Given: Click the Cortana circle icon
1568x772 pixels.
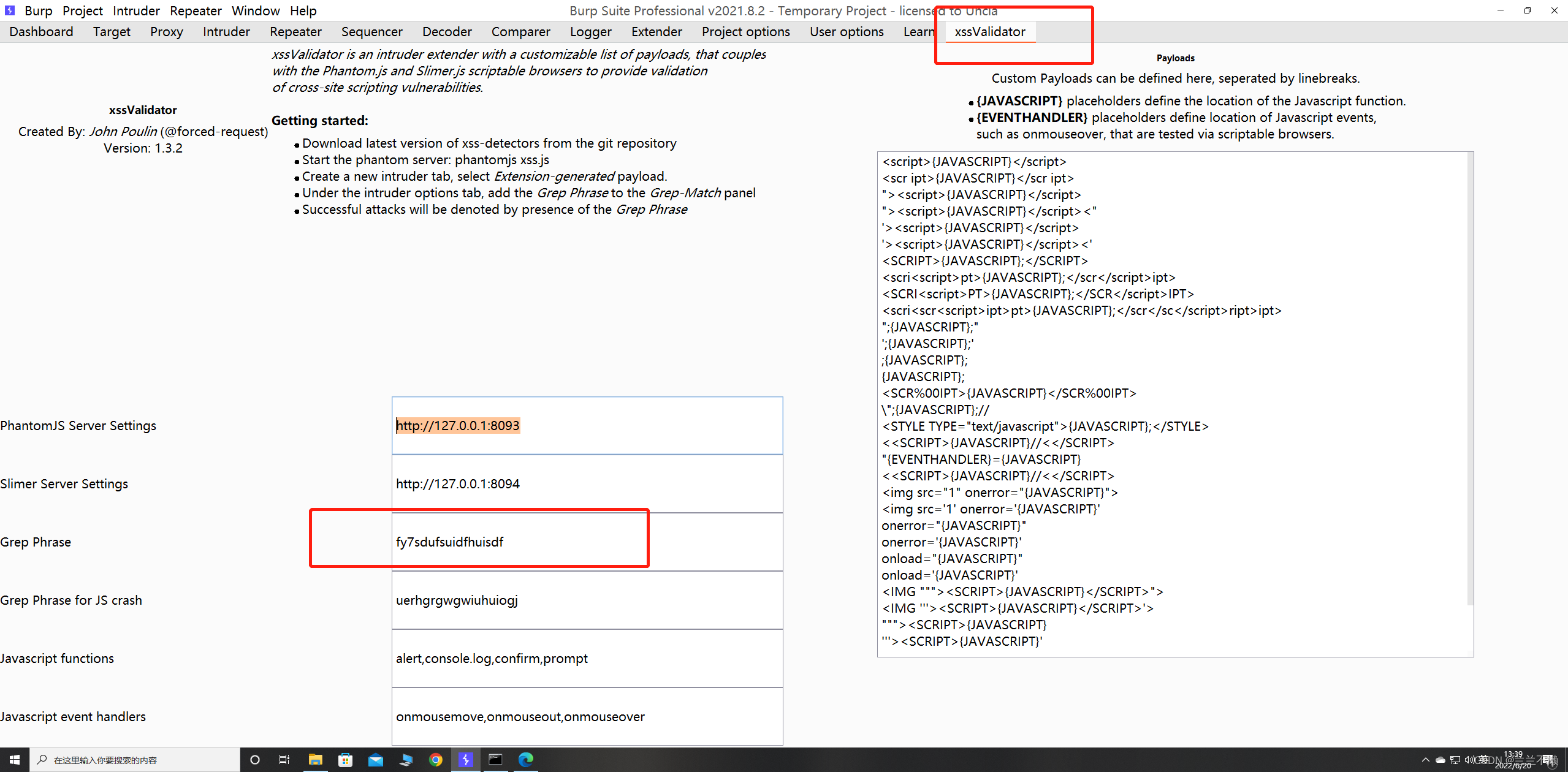Looking at the screenshot, I should pos(255,760).
